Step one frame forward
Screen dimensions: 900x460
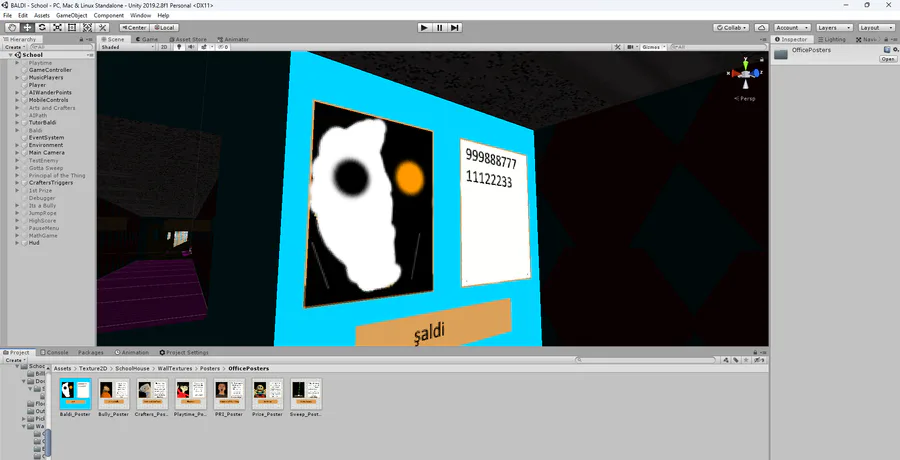pyautogui.click(x=455, y=28)
